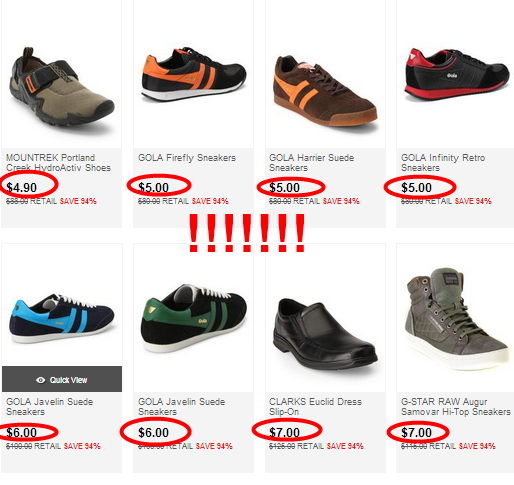This screenshot has width=514, height=485.
Task: Open the GOLA Firefly Sneakers product link
Action: pos(187,158)
